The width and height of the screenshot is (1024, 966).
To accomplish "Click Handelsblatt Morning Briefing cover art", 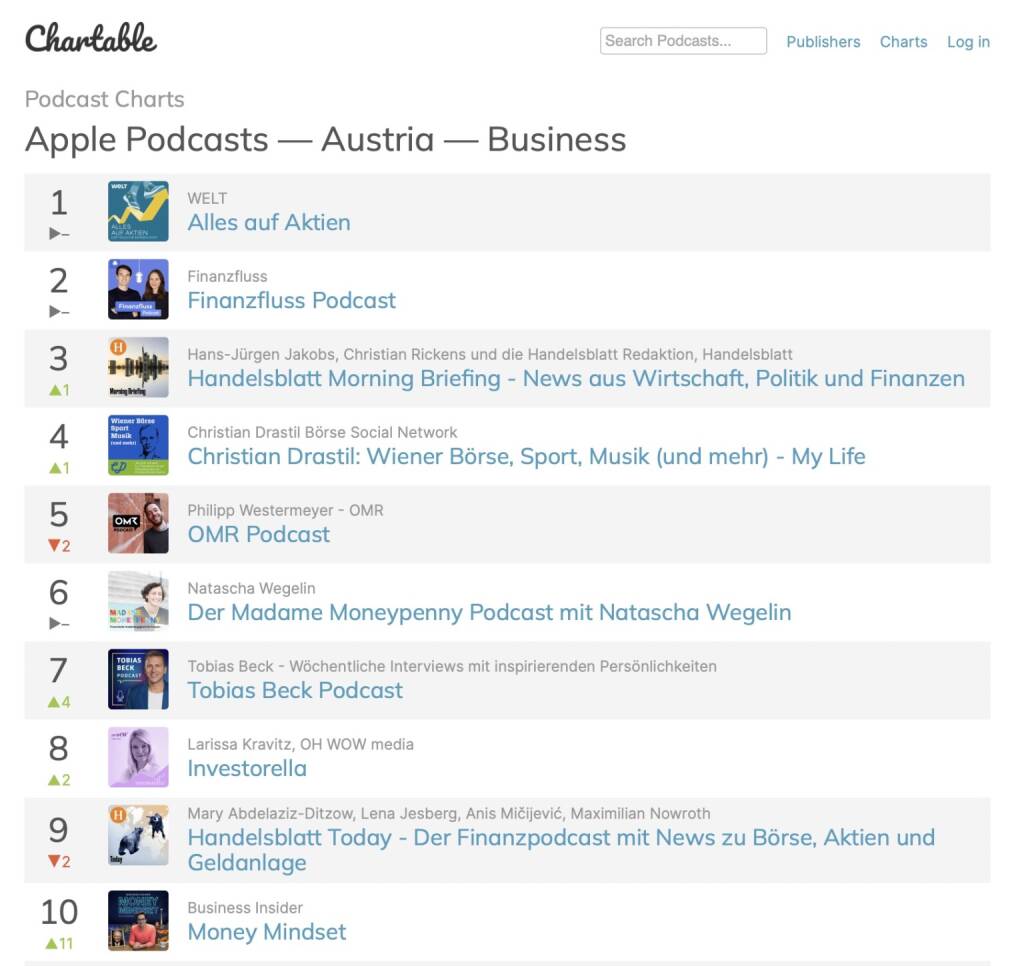I will point(138,367).
